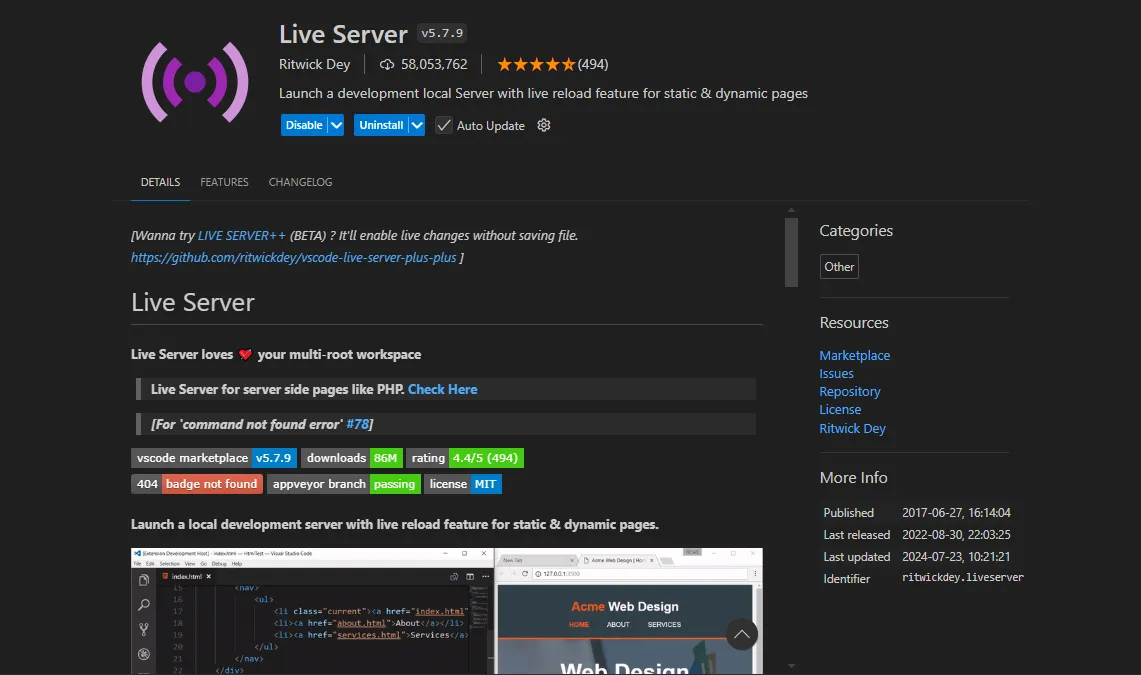The width and height of the screenshot is (1141, 675).
Task: Open the Check Here link for PHP
Action: tap(442, 389)
